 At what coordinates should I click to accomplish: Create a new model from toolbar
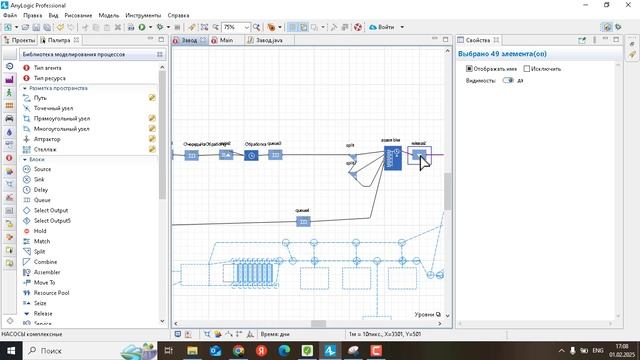click(8, 27)
